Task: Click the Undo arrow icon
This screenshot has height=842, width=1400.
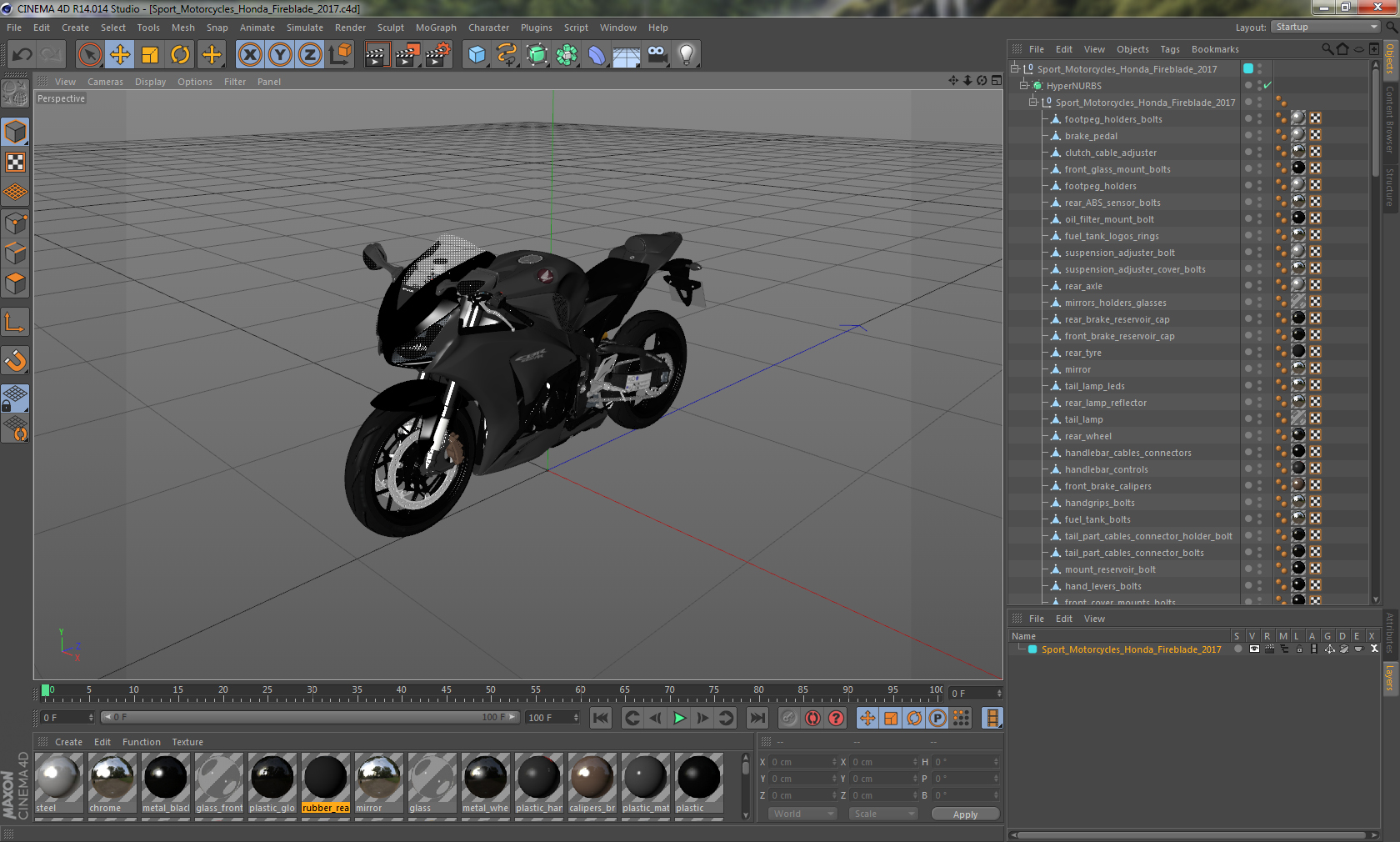Action: [x=22, y=55]
